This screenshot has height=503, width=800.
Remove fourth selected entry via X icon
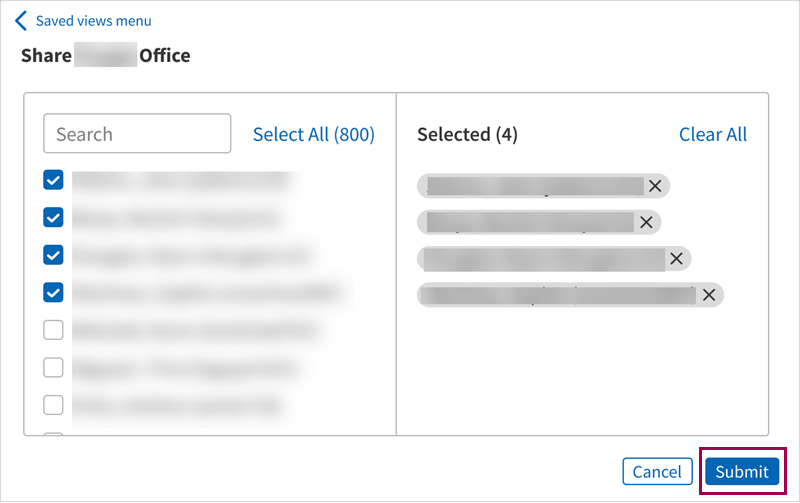pos(708,294)
